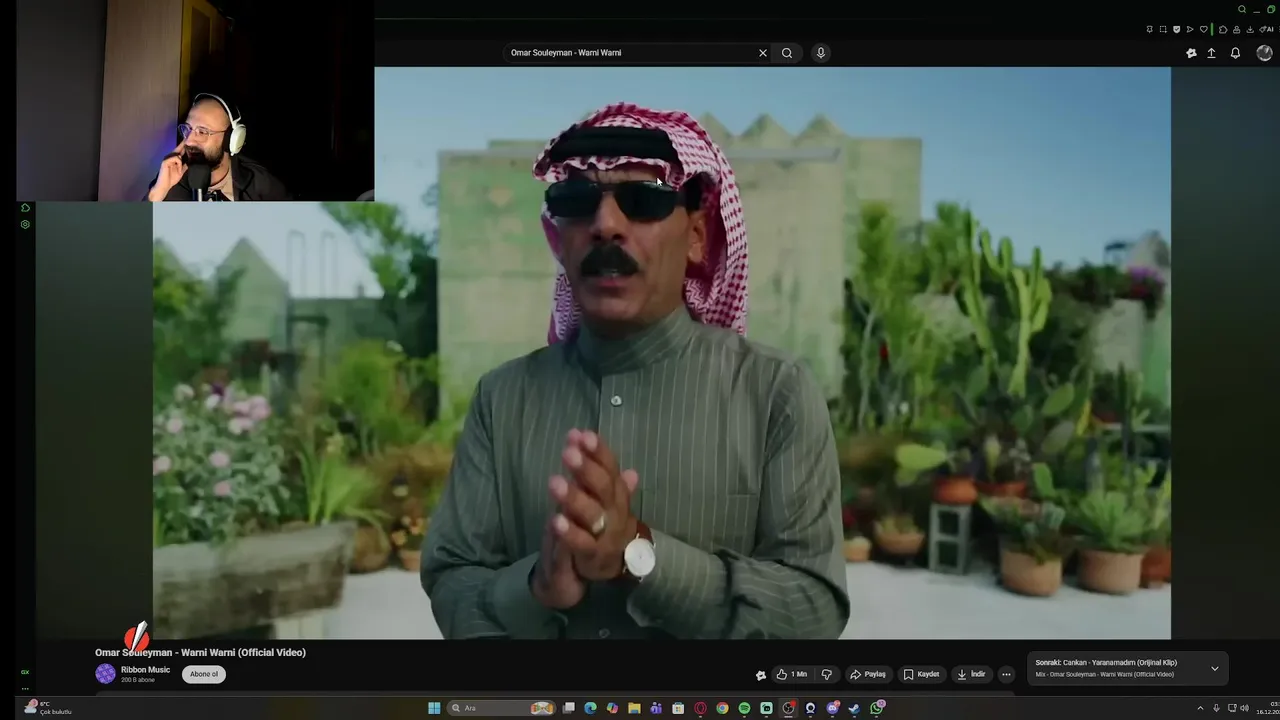
Task: Click the icon left of the like button
Action: tap(761, 675)
